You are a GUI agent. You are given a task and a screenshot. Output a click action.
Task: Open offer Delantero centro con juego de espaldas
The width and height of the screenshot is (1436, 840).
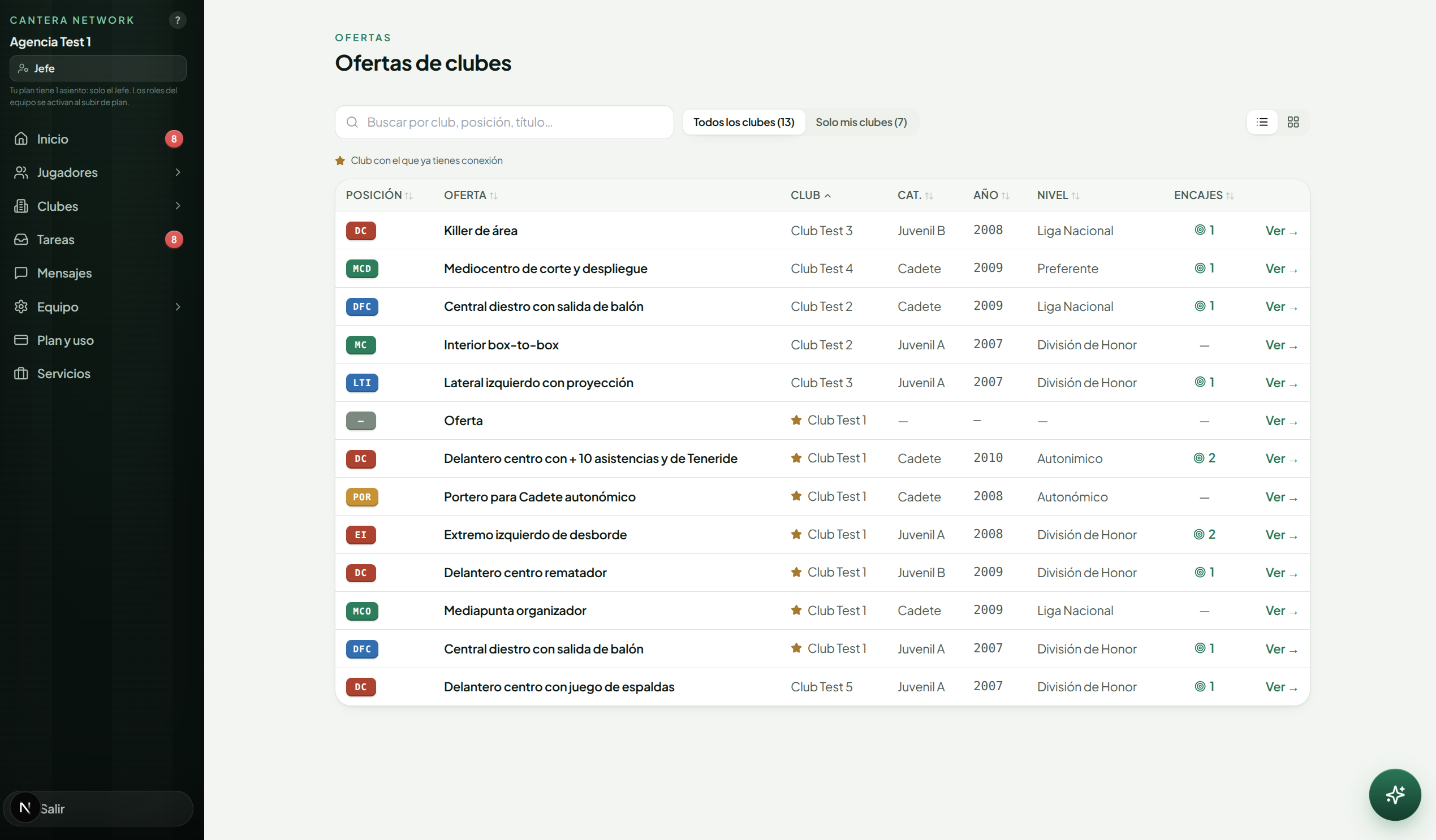pos(559,687)
